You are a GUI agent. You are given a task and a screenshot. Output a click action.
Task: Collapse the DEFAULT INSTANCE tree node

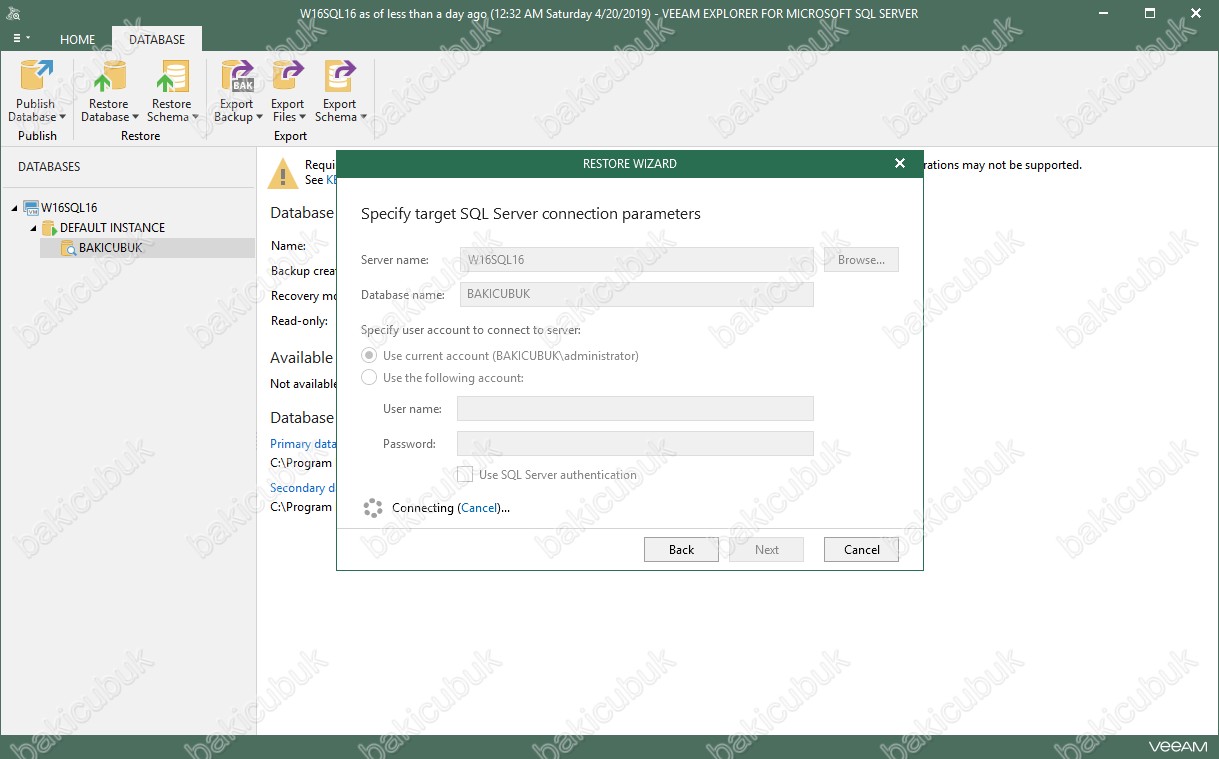[33, 228]
